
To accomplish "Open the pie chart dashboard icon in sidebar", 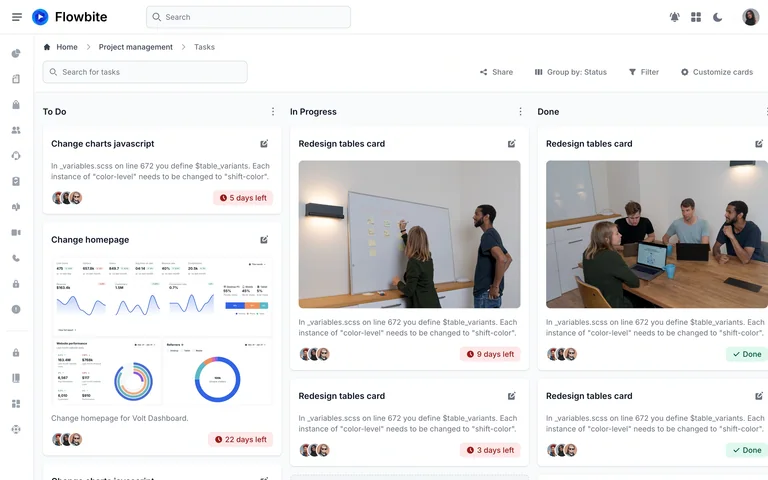I will [16, 53].
